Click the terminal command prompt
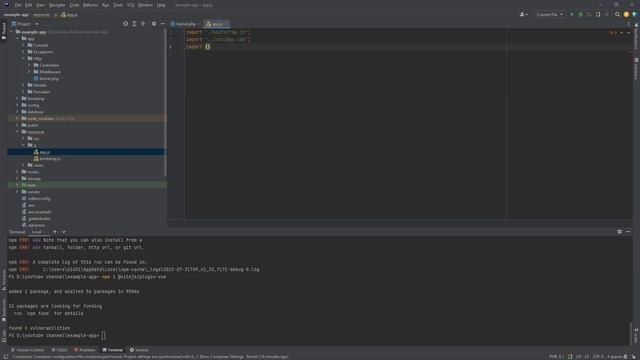640x360 pixels. (103, 336)
